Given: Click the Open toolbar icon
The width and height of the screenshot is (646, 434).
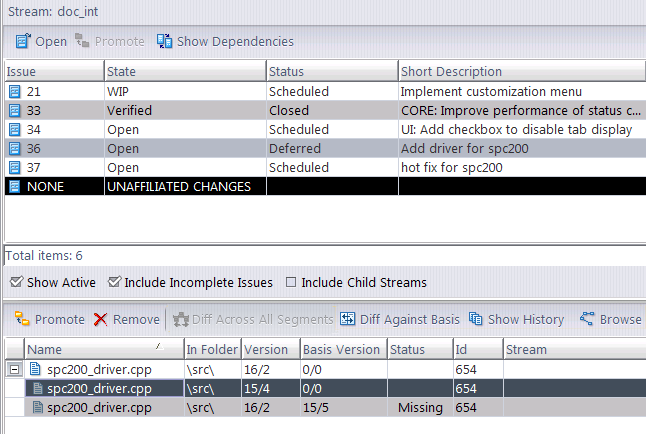Looking at the screenshot, I should [23, 41].
